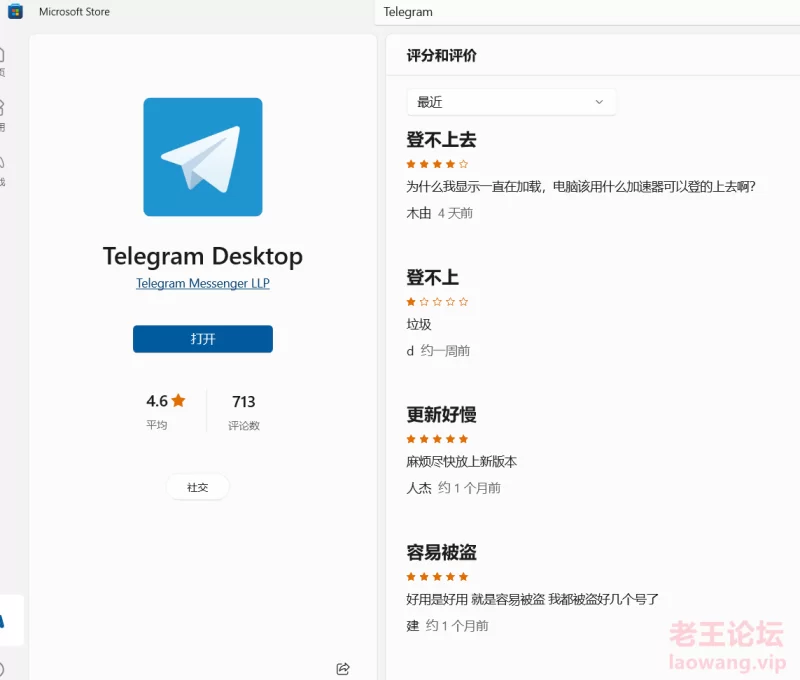Click the review text about 加速器

pyautogui.click(x=581, y=187)
